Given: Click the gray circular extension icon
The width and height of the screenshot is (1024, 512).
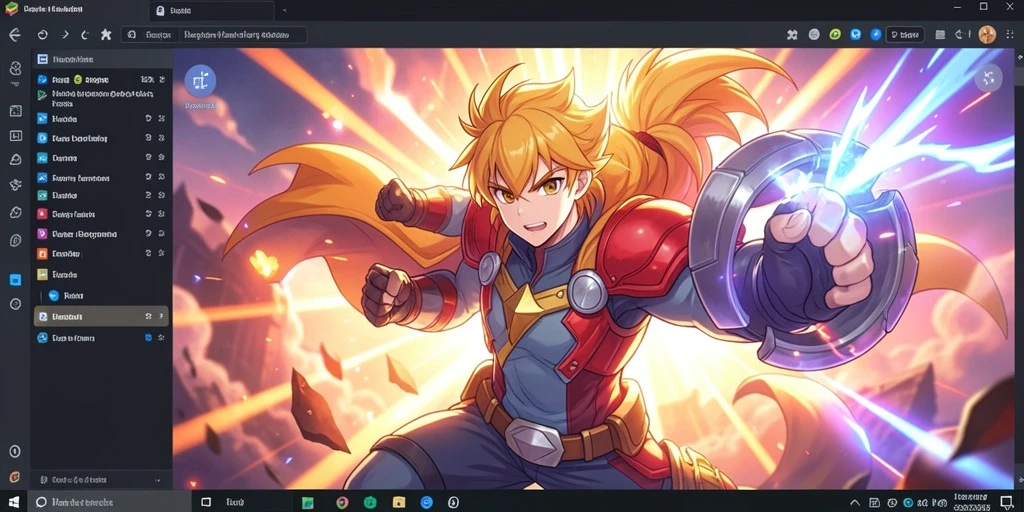Looking at the screenshot, I should pyautogui.click(x=814, y=35).
